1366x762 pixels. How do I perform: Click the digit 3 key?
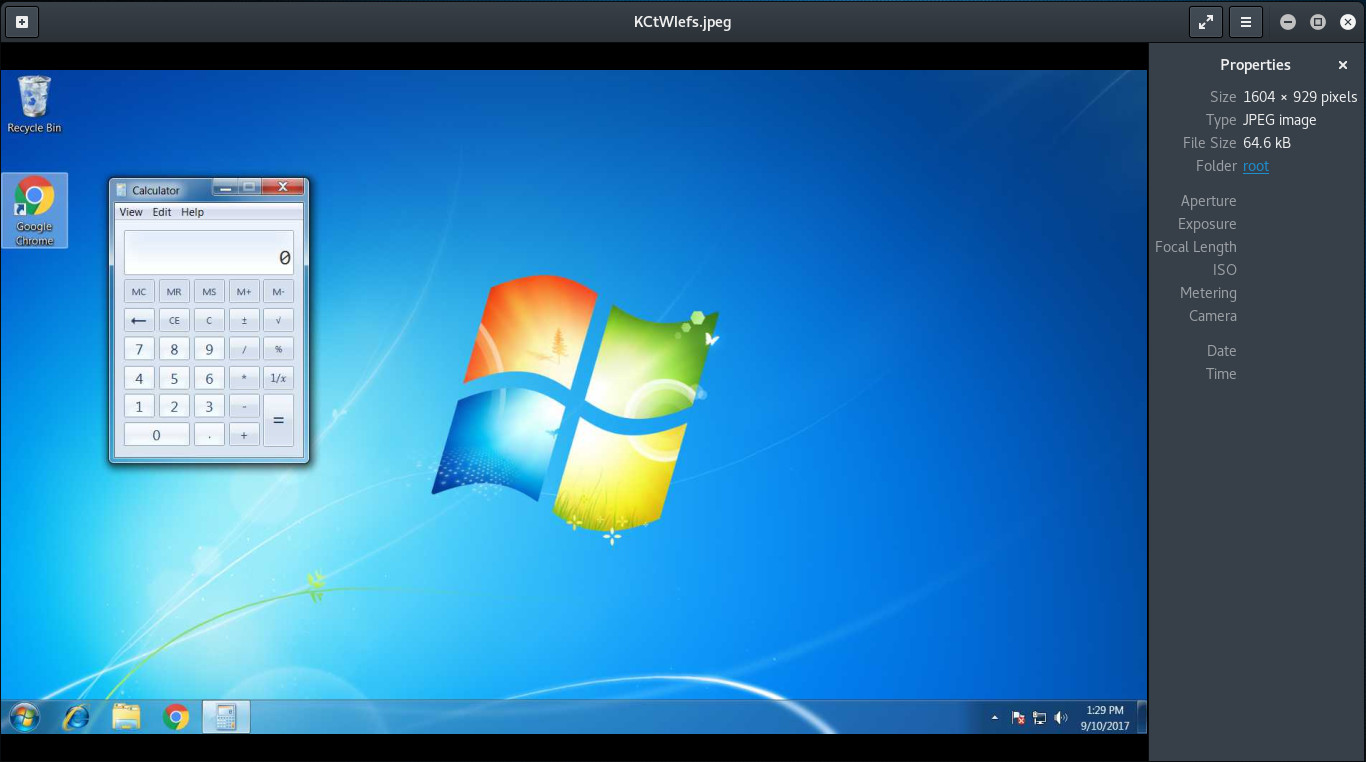coord(209,406)
